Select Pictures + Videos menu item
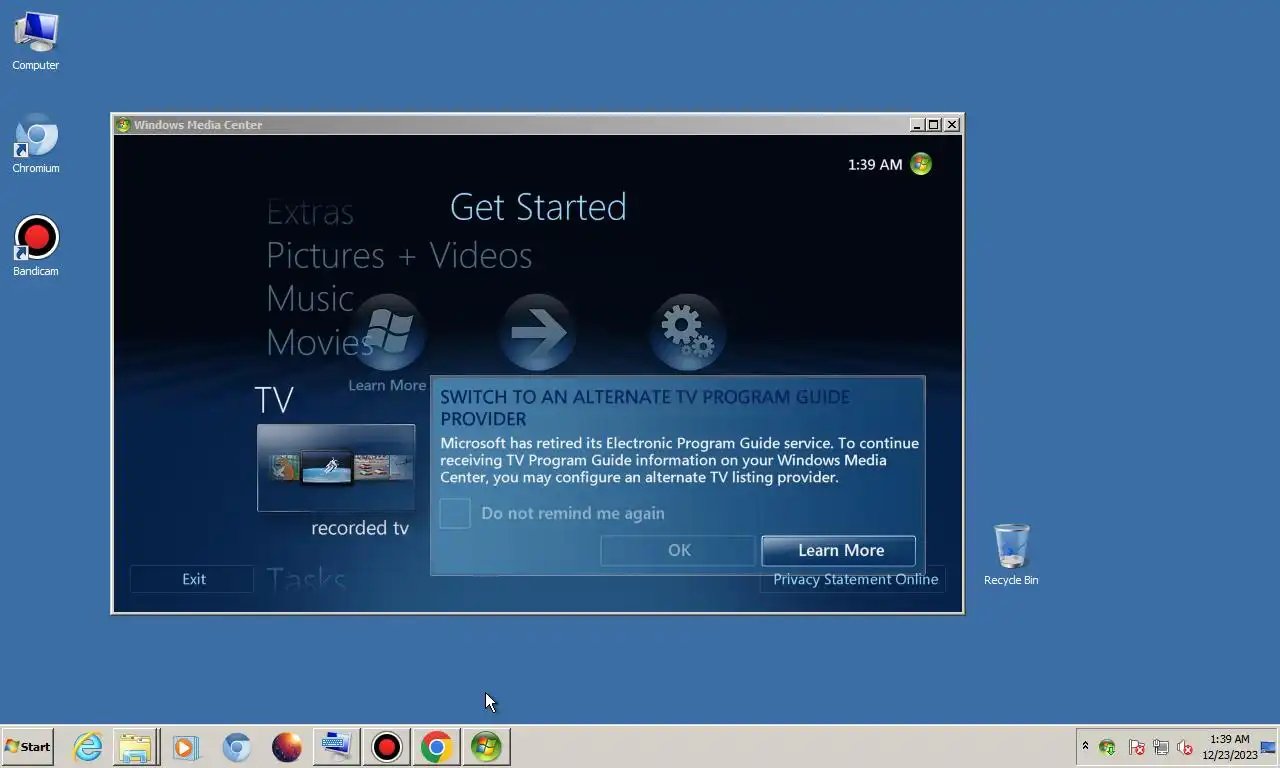Screen dimensions: 1280x768 399,256
